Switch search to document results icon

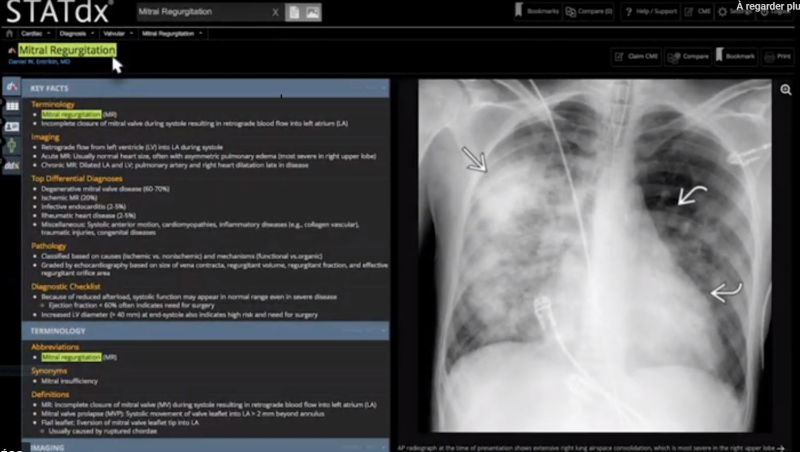(294, 12)
